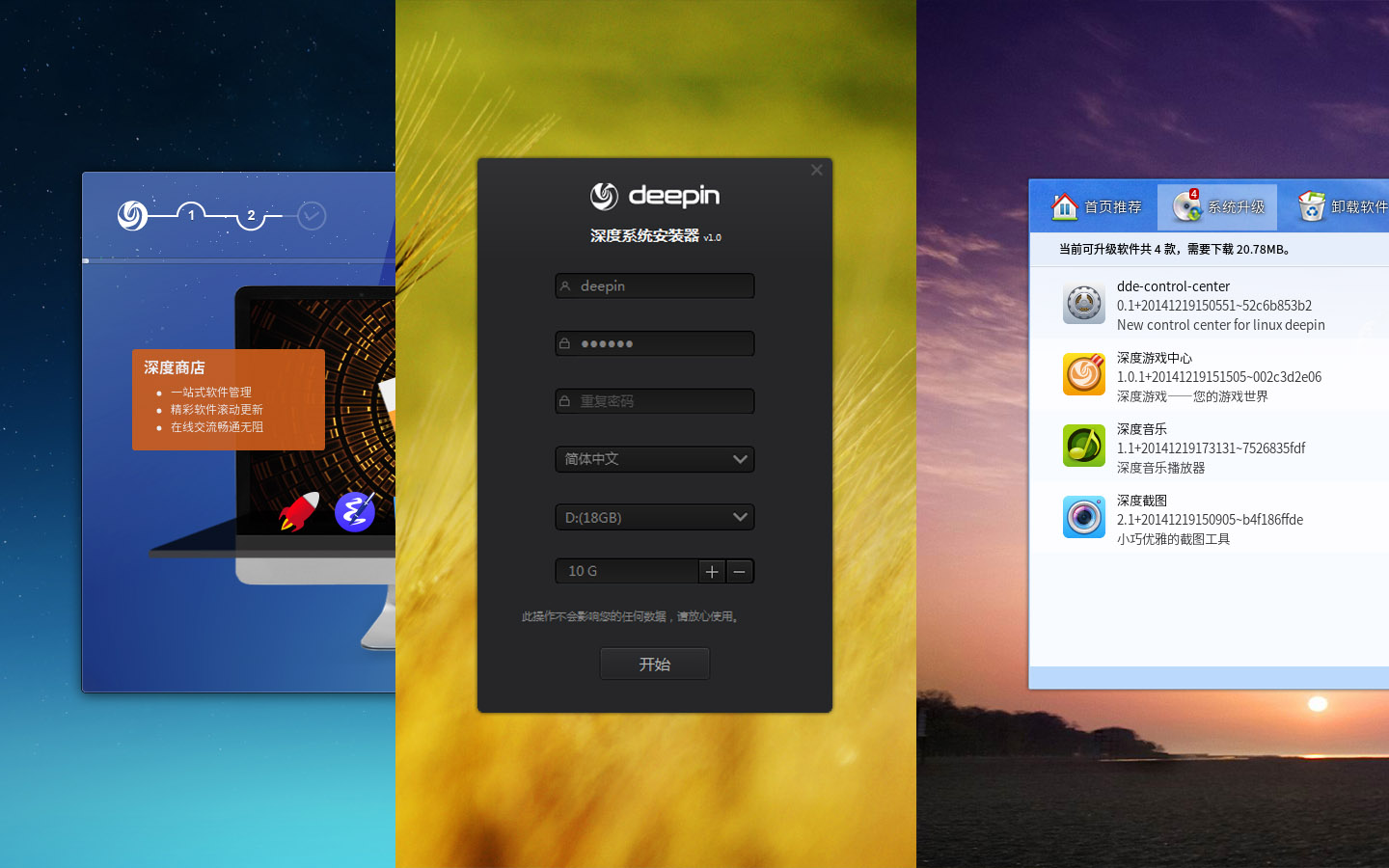Click the checkmark finish step in wizard
Screen dimensions: 1389x868
(312, 215)
